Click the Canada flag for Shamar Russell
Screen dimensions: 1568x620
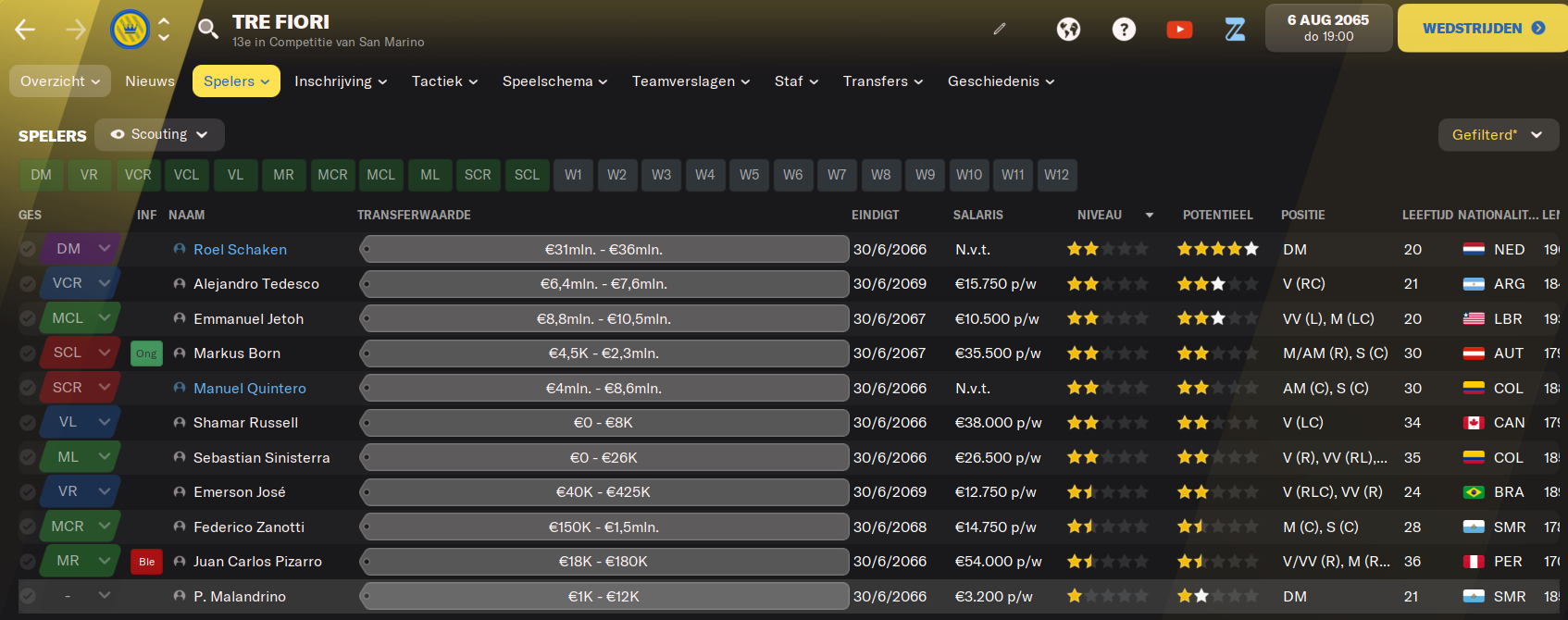click(1474, 423)
